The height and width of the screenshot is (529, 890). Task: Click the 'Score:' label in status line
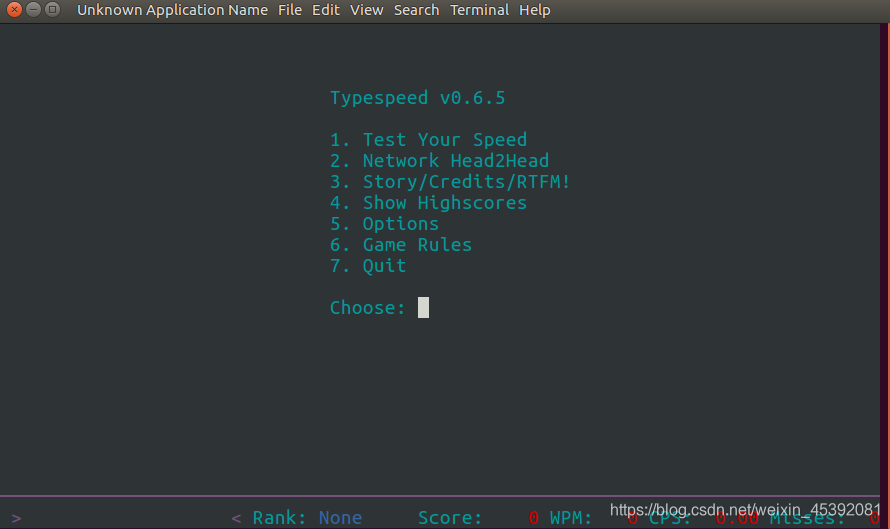coord(450,518)
